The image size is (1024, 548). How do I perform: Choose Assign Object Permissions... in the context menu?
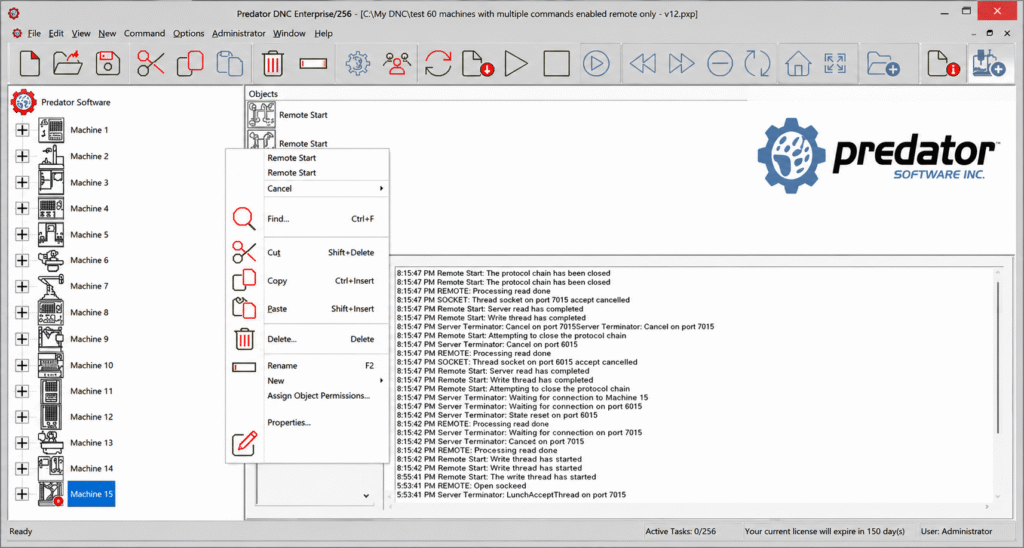(325, 396)
